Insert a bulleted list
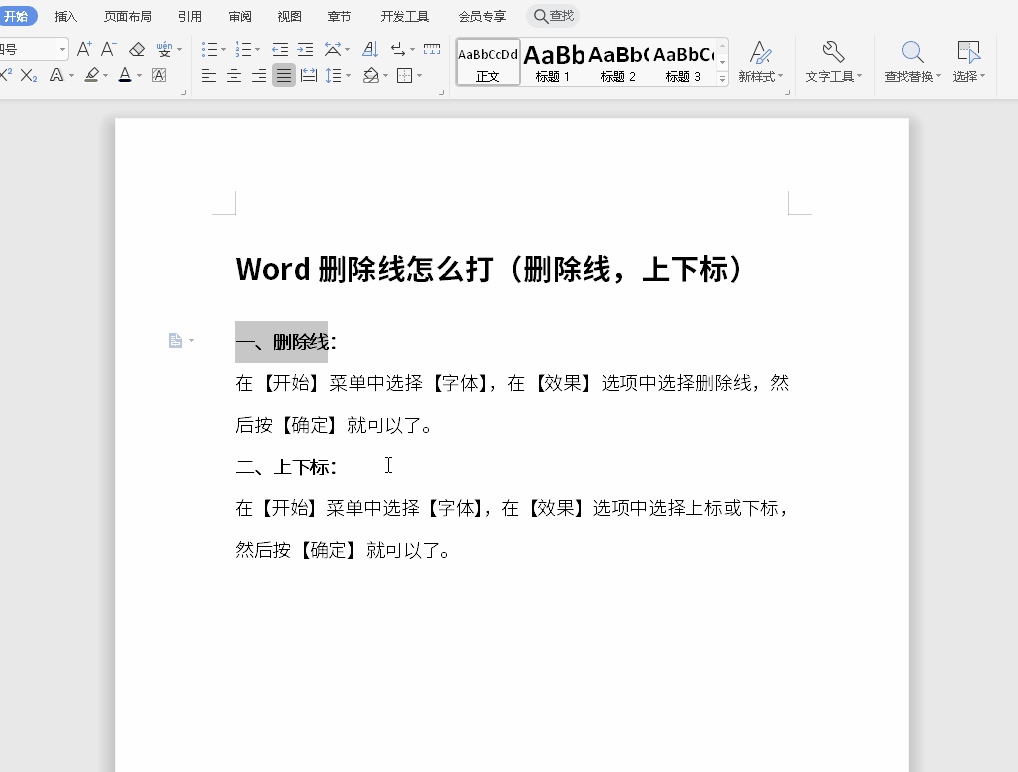The height and width of the screenshot is (772, 1018). pyautogui.click(x=208, y=49)
